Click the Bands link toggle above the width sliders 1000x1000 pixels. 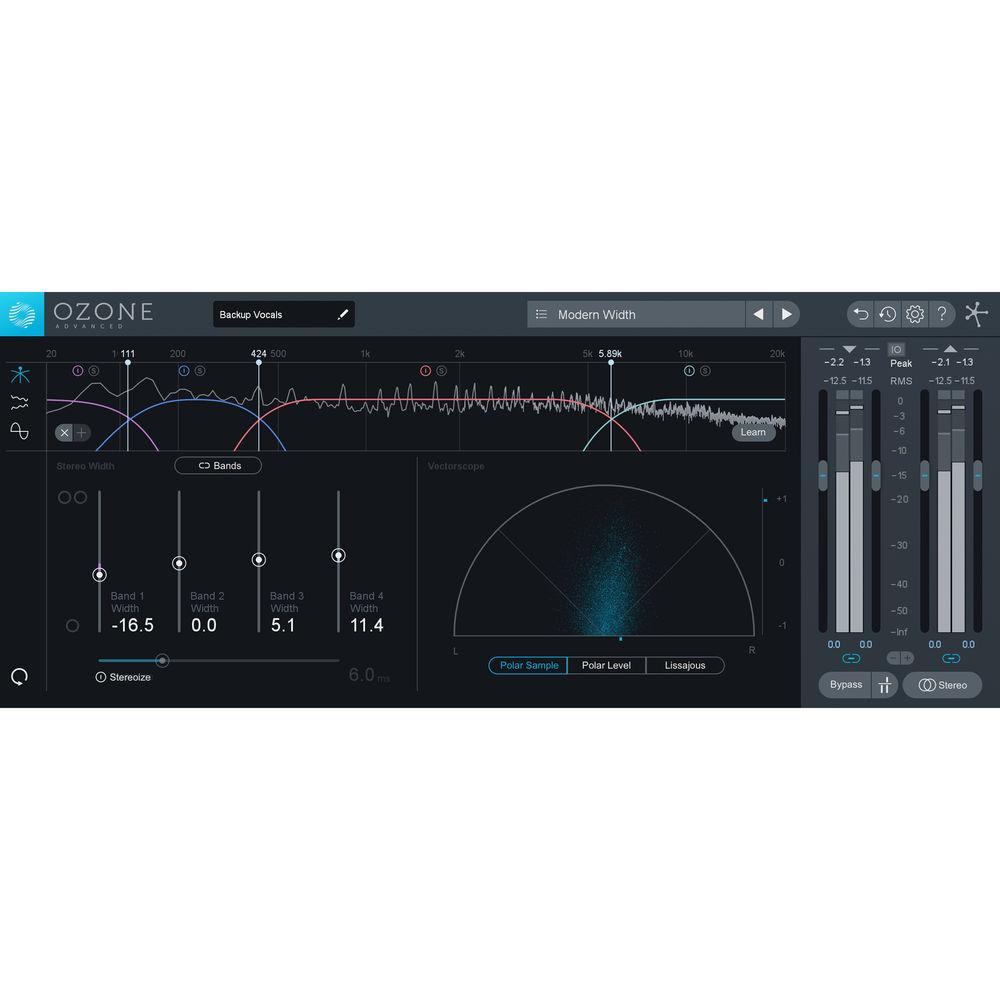217,465
